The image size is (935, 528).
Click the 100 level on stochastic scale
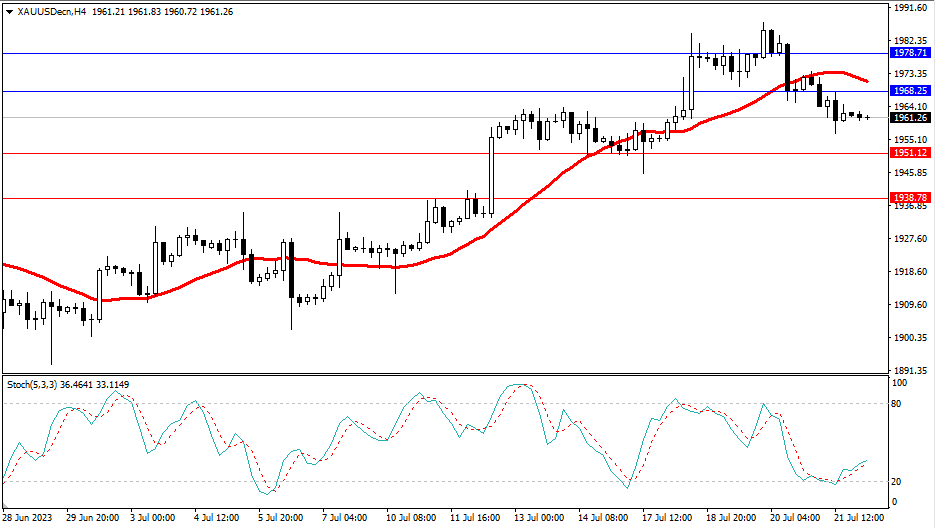coord(899,383)
